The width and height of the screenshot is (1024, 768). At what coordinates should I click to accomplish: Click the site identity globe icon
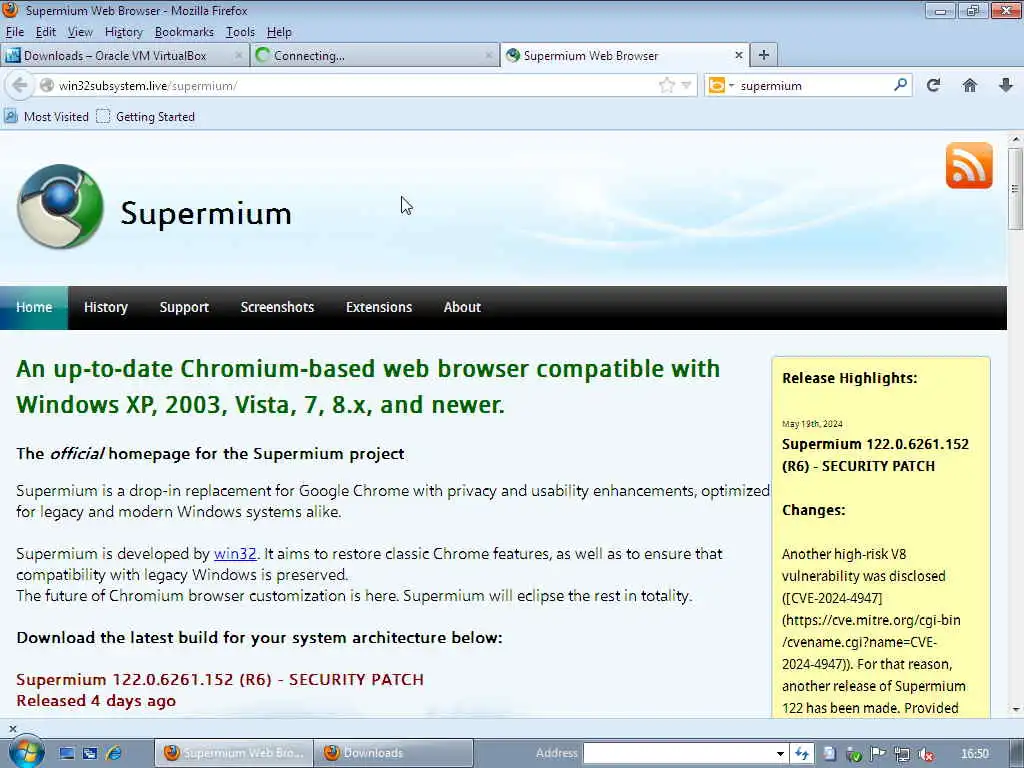pyautogui.click(x=46, y=86)
